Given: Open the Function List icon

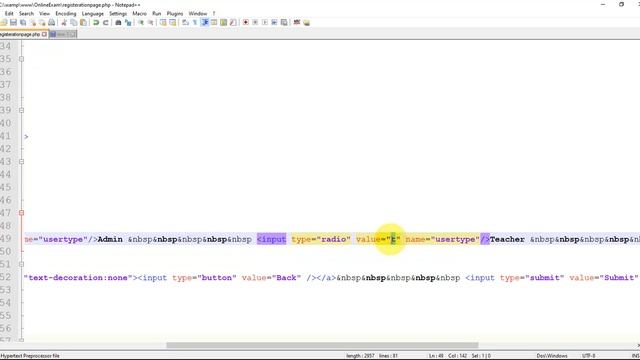Looking at the screenshot, I should tap(233, 22).
